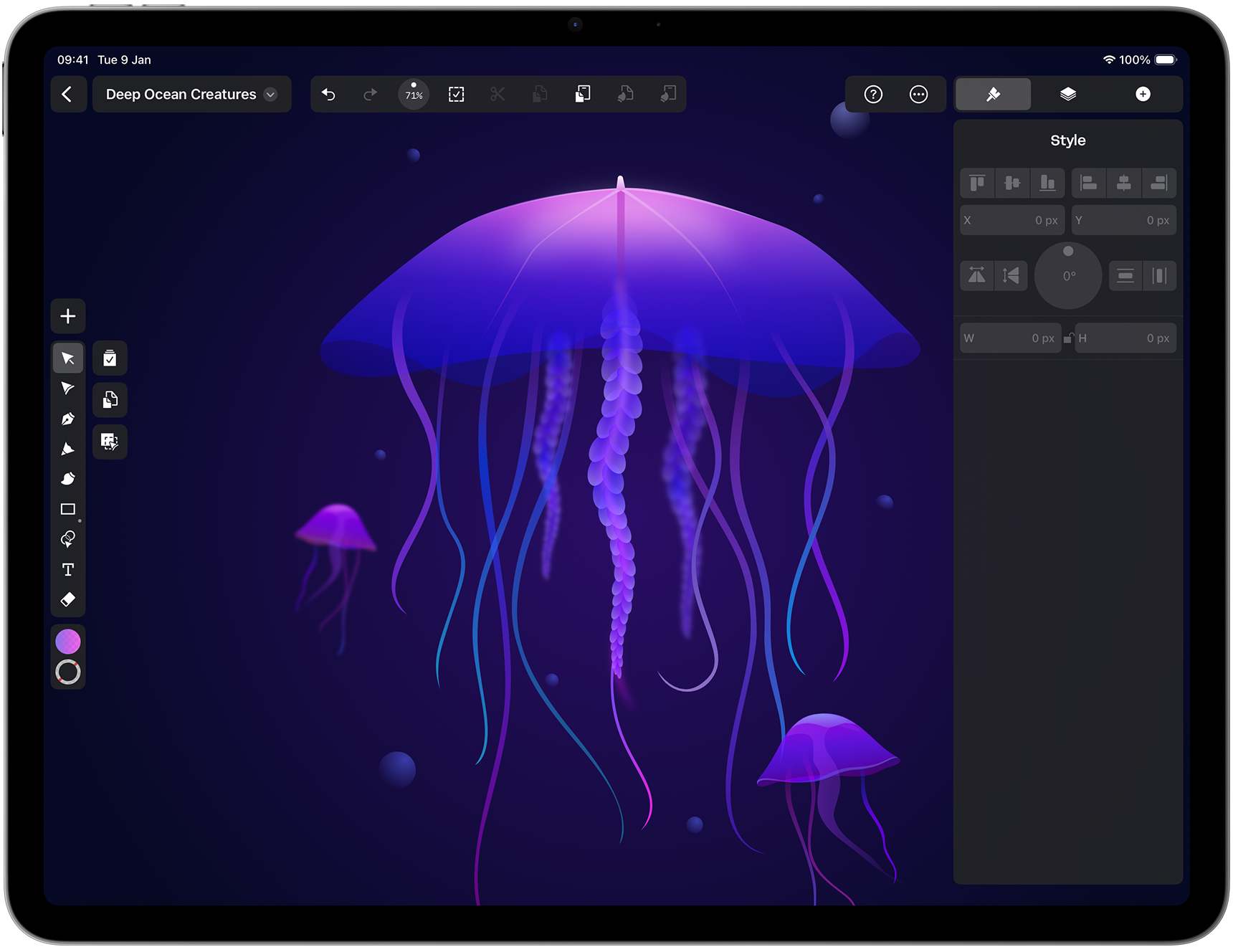Select the Direct Selection node tool
Image resolution: width=1233 pixels, height=952 pixels.
point(68,389)
